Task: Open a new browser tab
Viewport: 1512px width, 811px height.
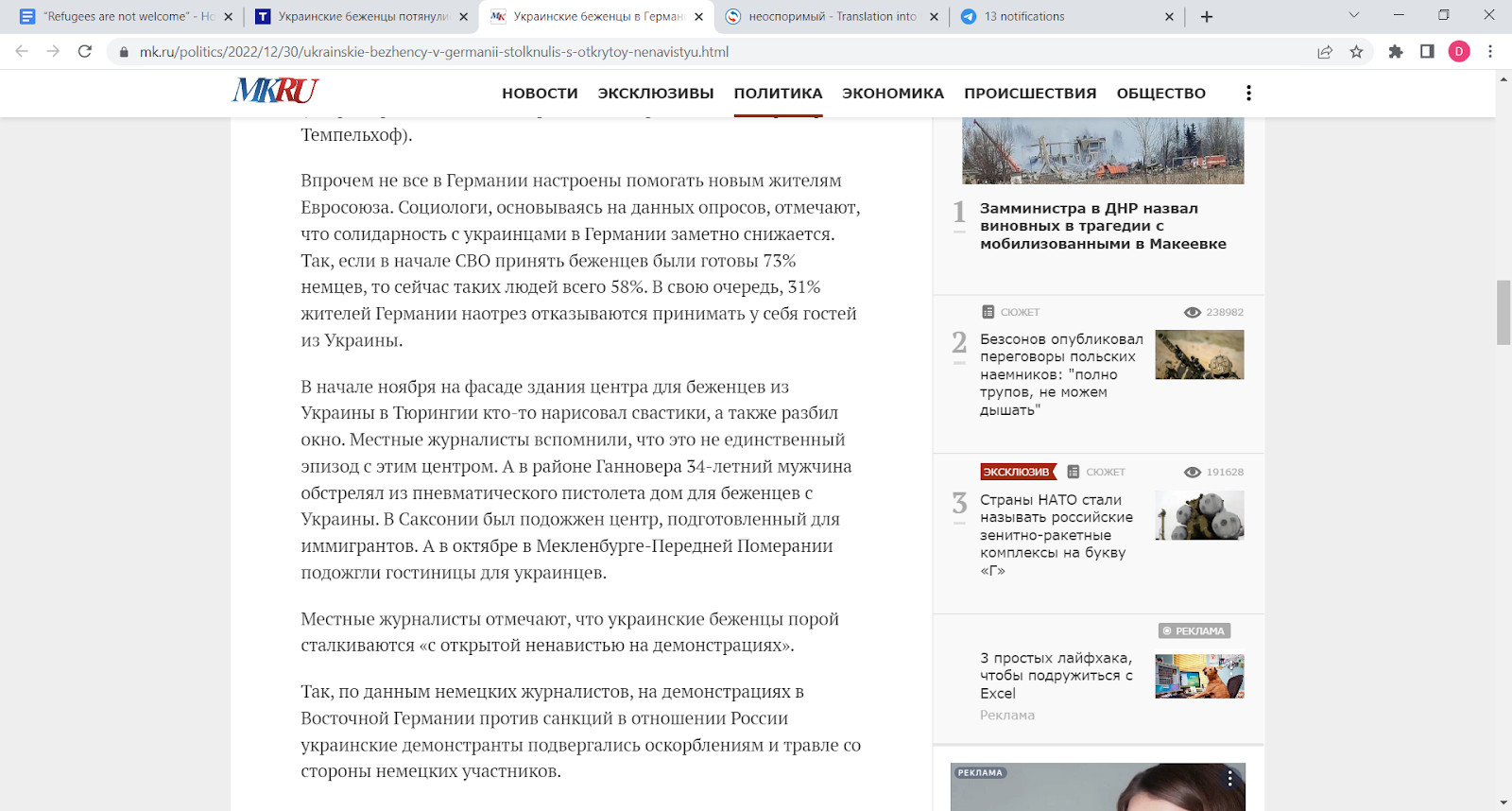Action: [x=1207, y=16]
